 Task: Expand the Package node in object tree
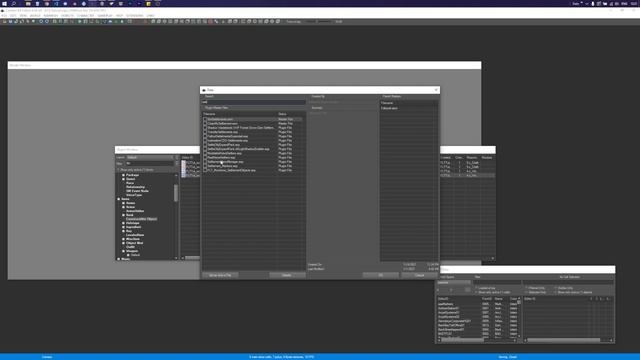tap(123, 175)
